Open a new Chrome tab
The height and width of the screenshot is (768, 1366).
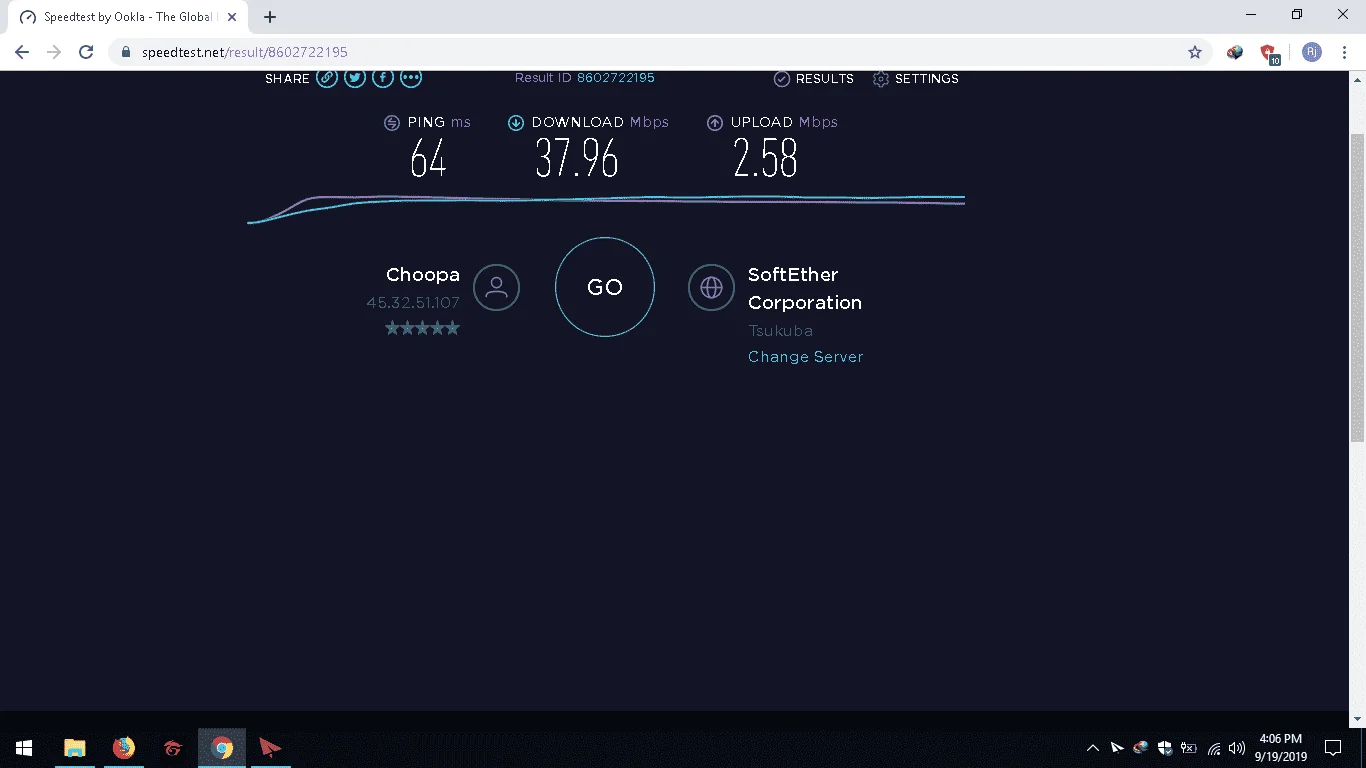[269, 17]
